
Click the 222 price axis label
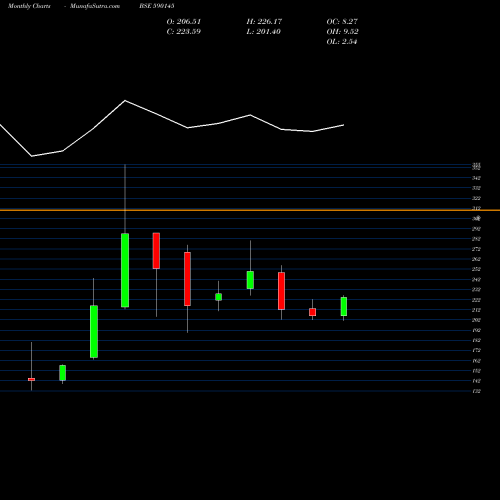476,300
